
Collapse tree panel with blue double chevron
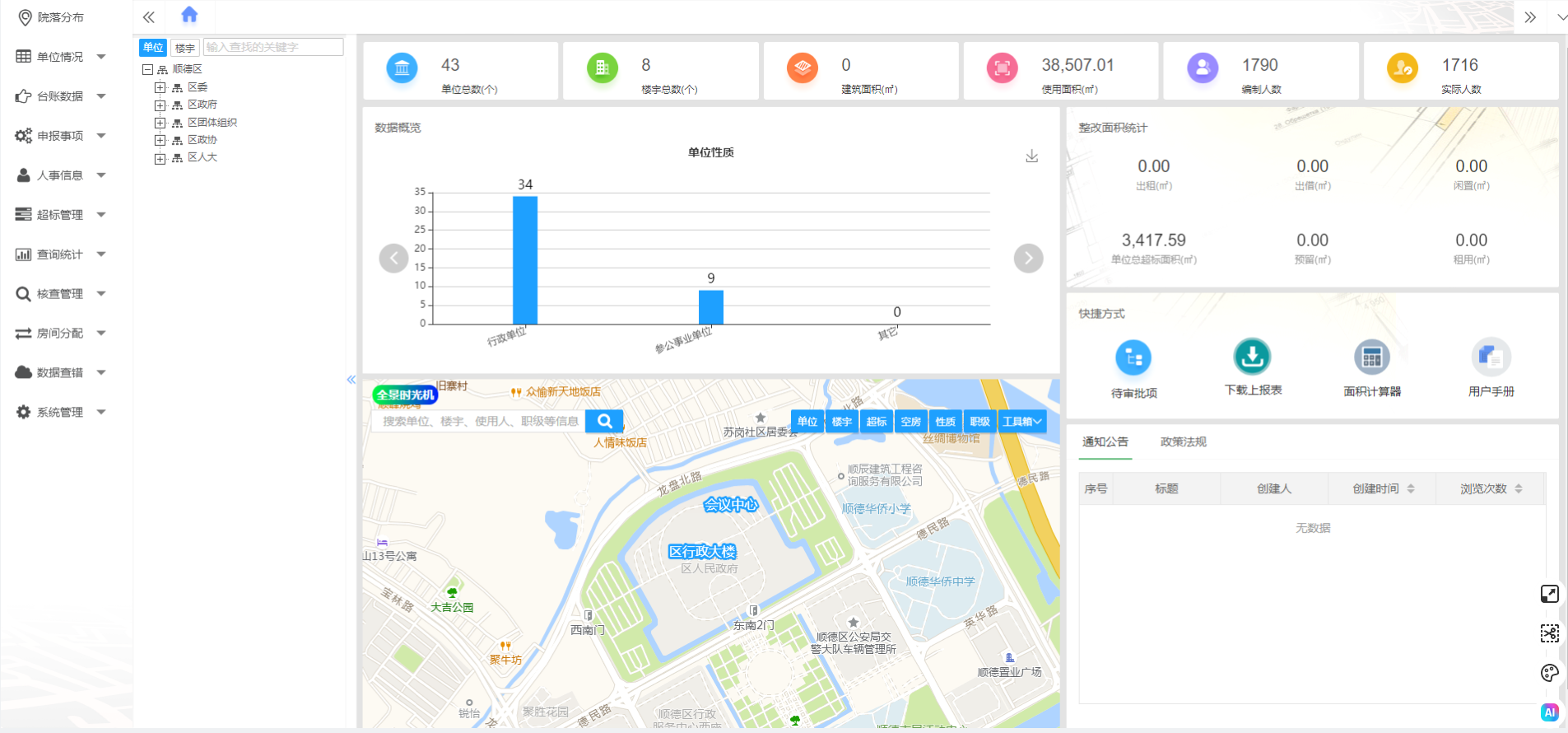click(x=351, y=380)
